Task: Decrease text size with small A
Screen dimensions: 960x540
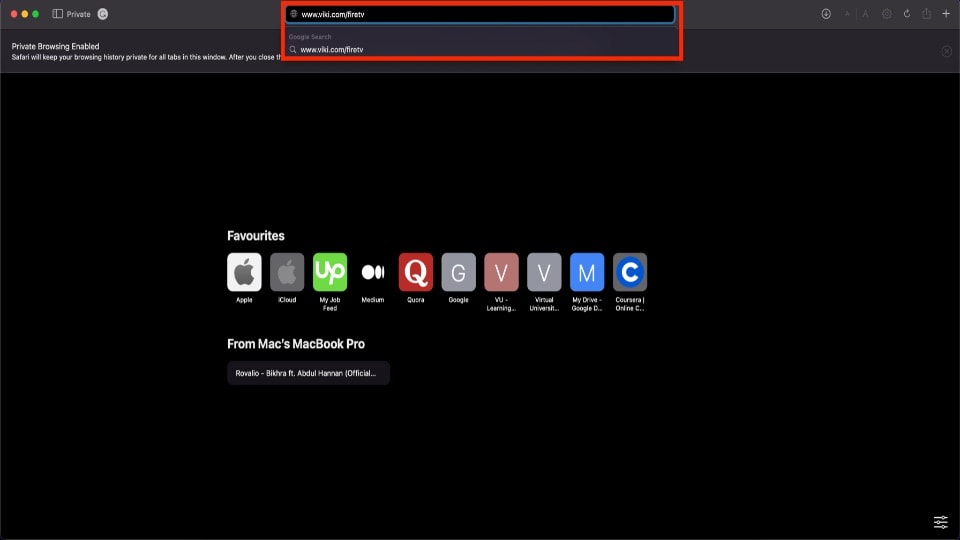Action: 847,14
